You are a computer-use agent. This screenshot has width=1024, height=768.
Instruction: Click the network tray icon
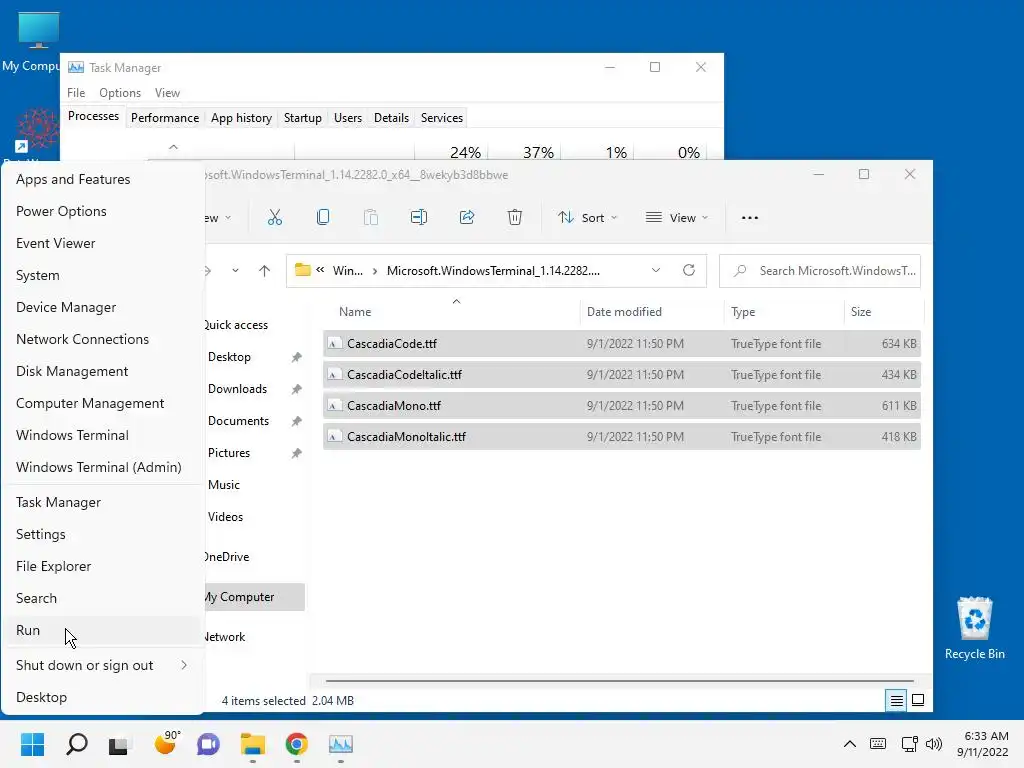(x=909, y=744)
